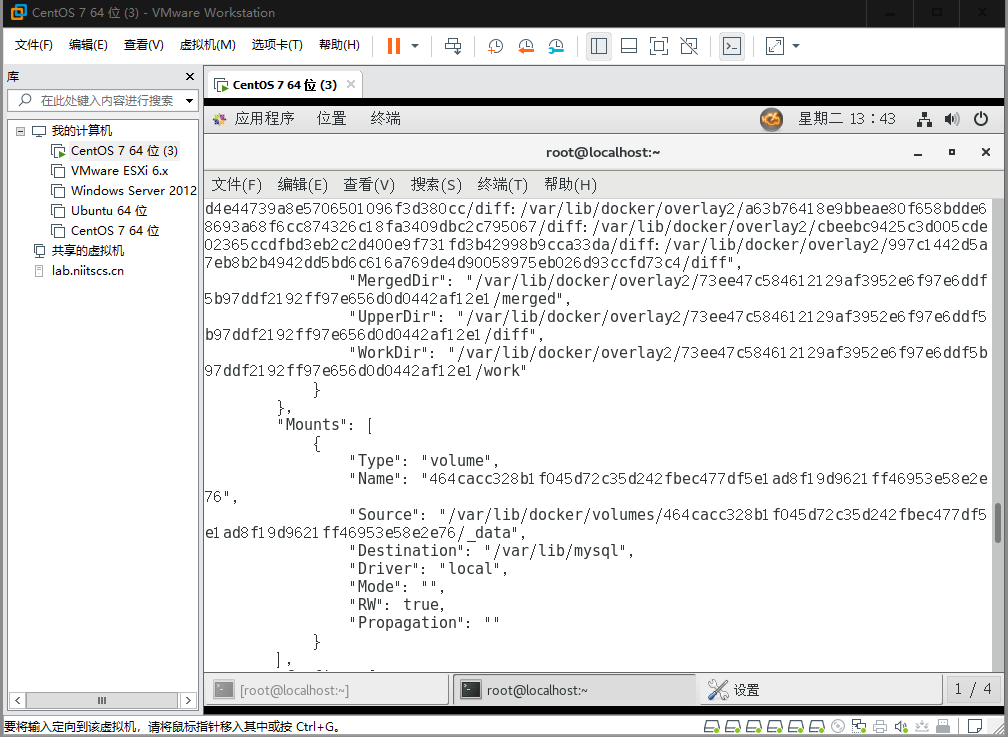1008x737 pixels.
Task: Select Ubuntu 64 位 virtual machine
Action: pyautogui.click(x=109, y=211)
